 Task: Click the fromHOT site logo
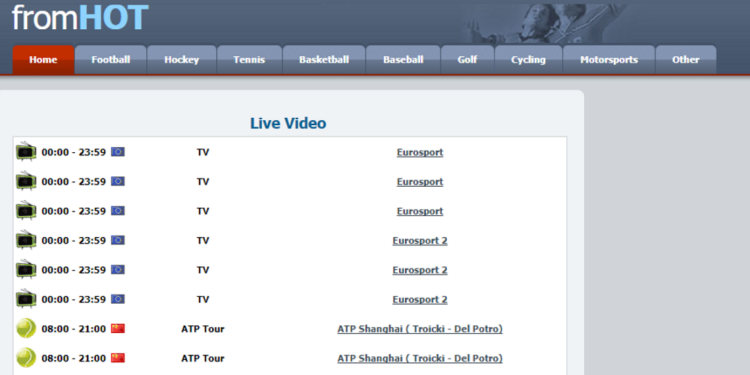point(80,18)
